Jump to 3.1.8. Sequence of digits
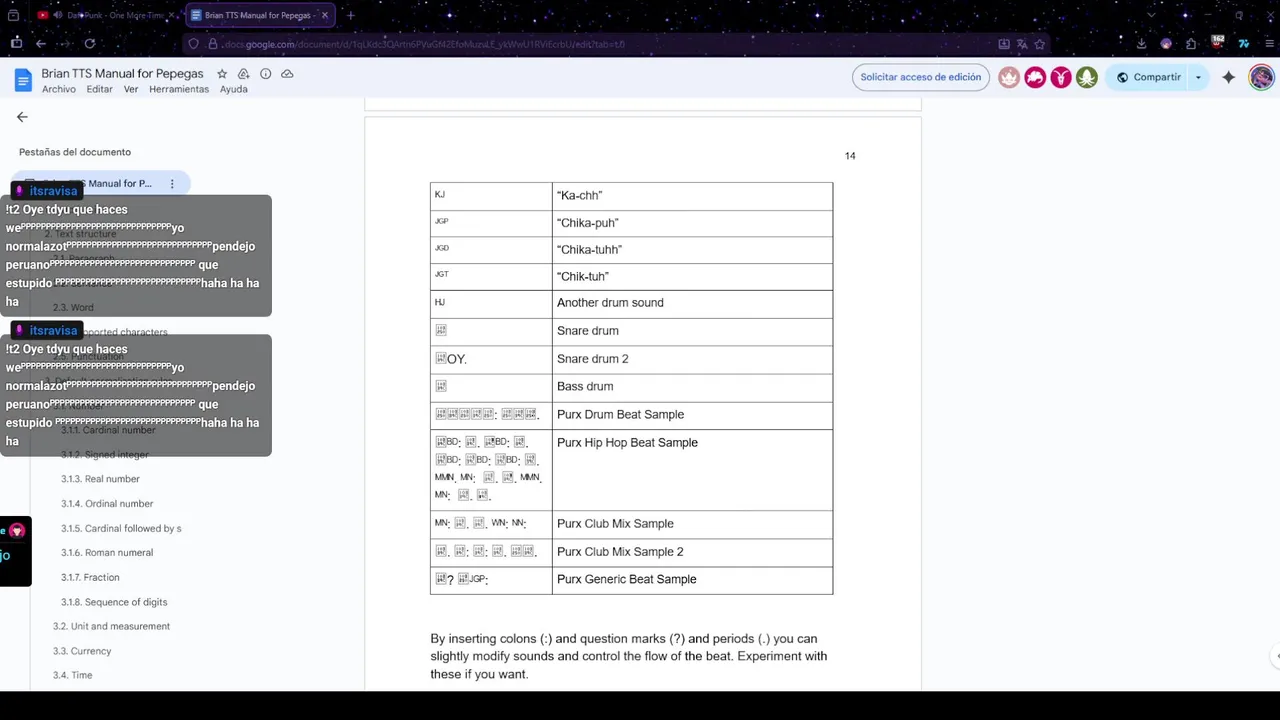The height and width of the screenshot is (720, 1280). 114,602
